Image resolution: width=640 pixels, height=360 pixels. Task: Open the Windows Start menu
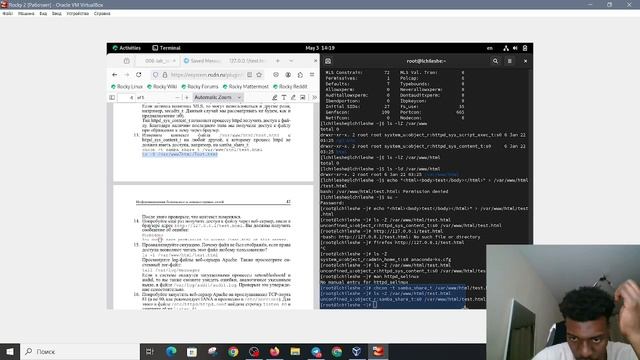[10, 351]
